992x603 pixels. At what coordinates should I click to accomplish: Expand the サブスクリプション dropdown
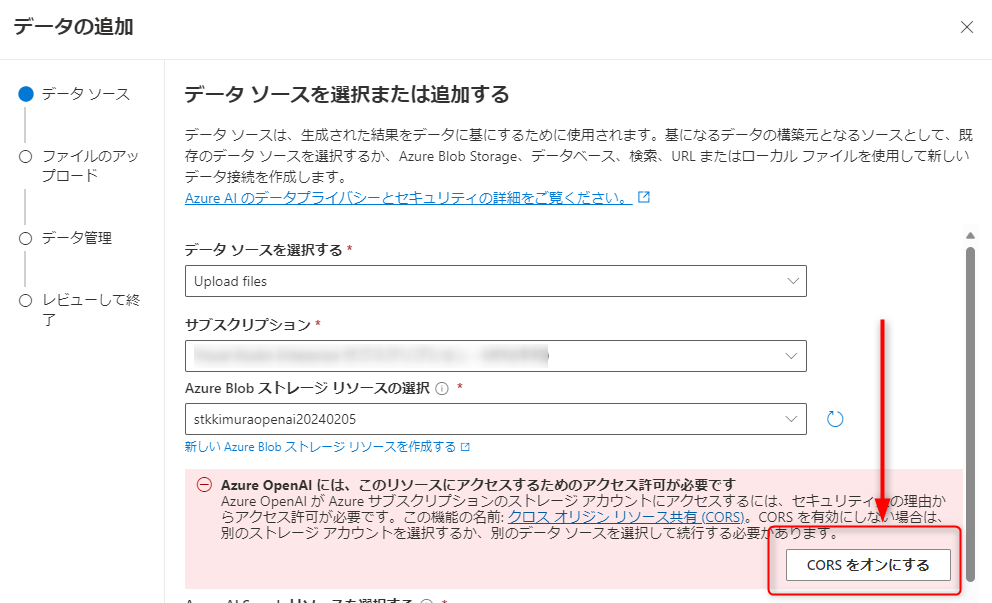coord(495,356)
